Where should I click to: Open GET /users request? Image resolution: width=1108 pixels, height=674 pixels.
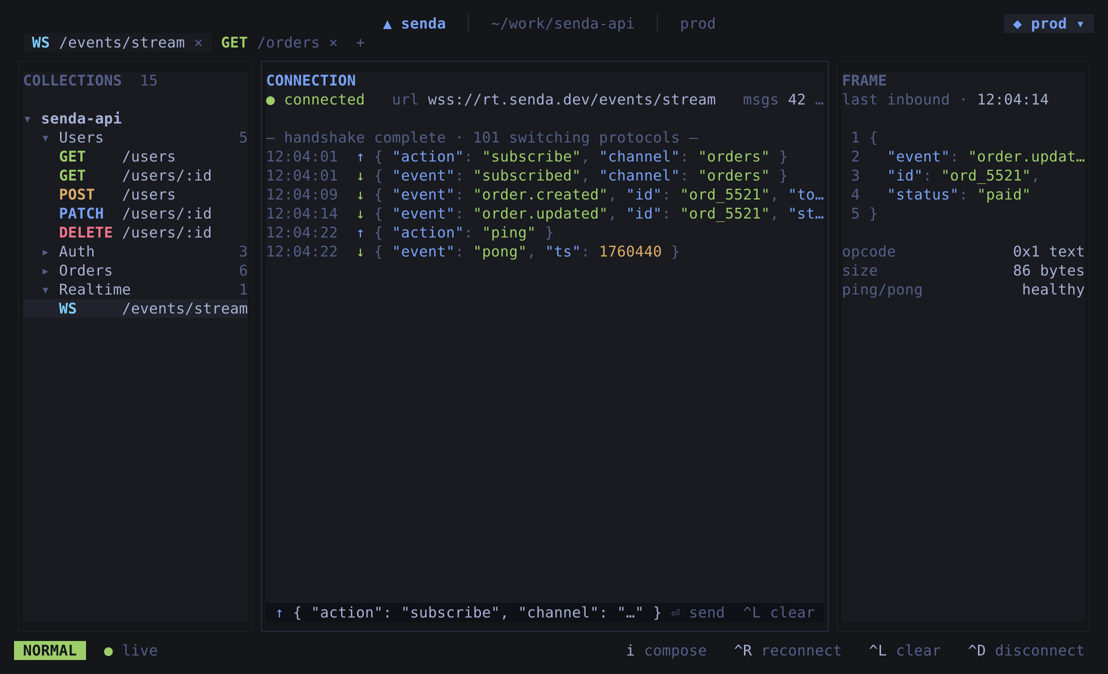[136, 156]
